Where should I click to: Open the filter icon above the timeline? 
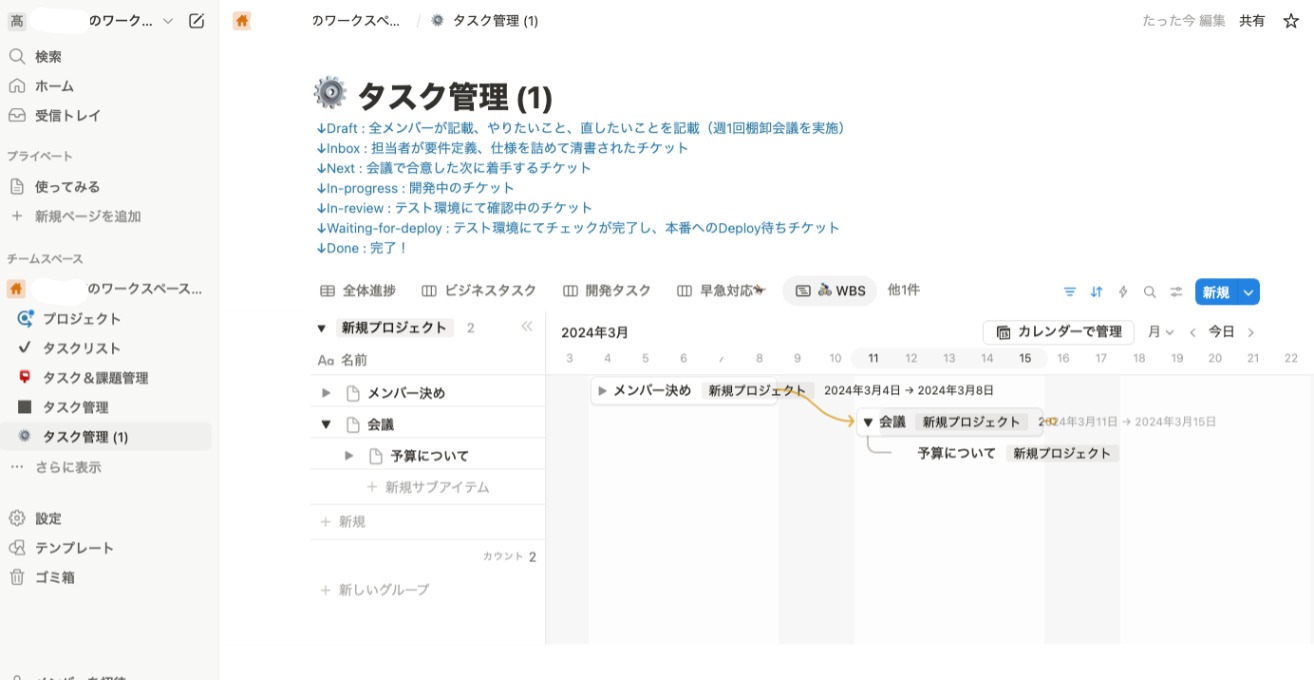(x=1070, y=291)
